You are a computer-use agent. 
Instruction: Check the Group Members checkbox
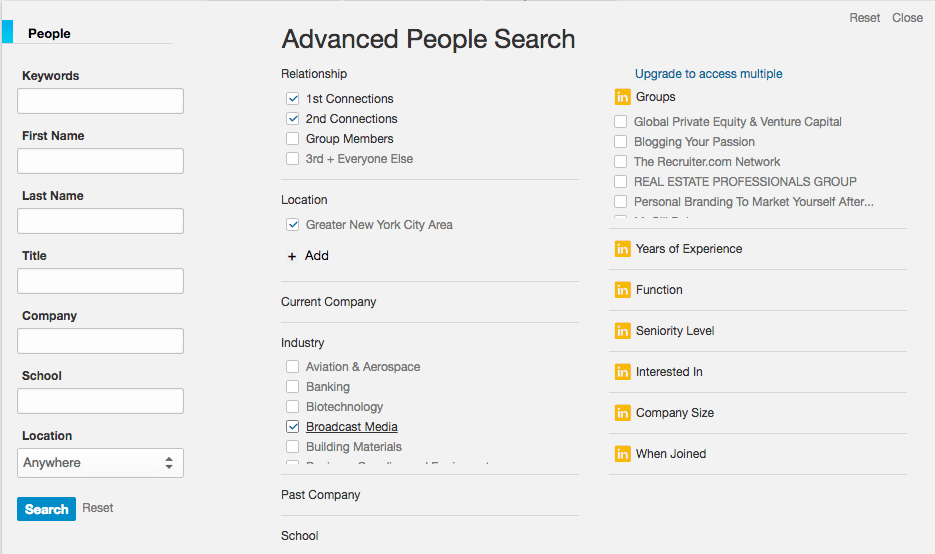292,139
